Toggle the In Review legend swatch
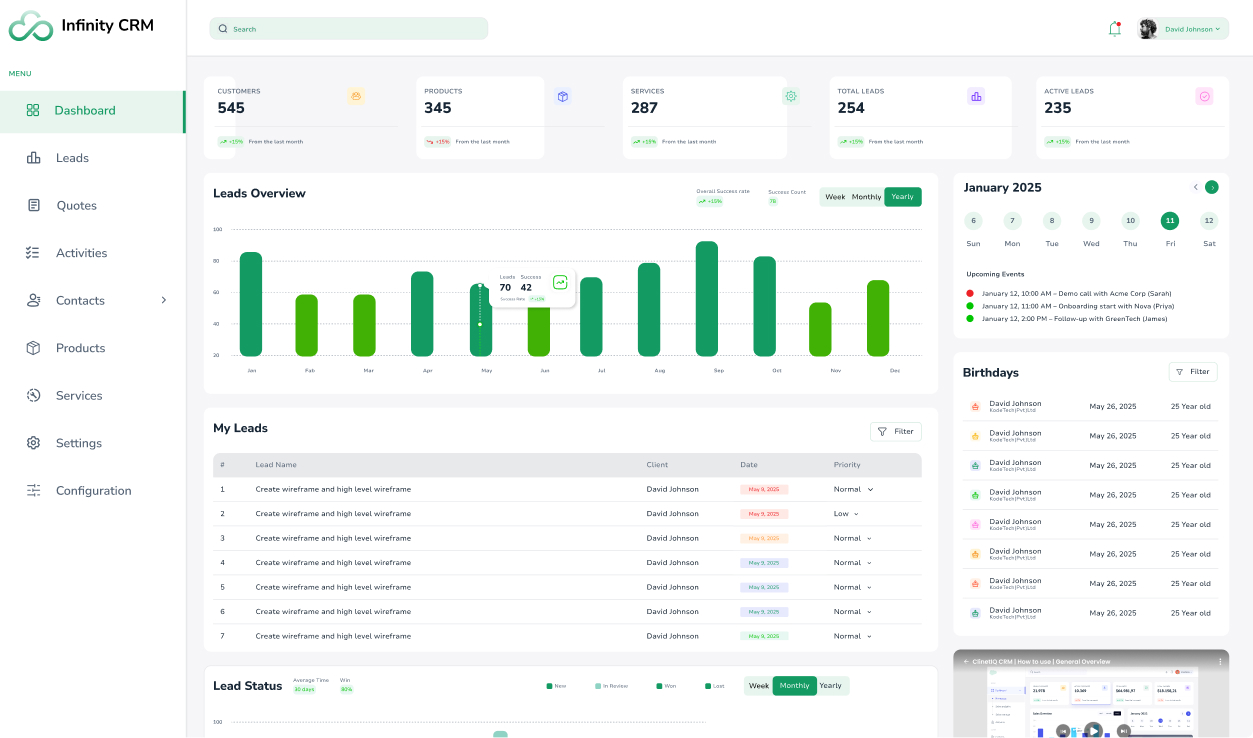1253x738 pixels. [x=598, y=686]
